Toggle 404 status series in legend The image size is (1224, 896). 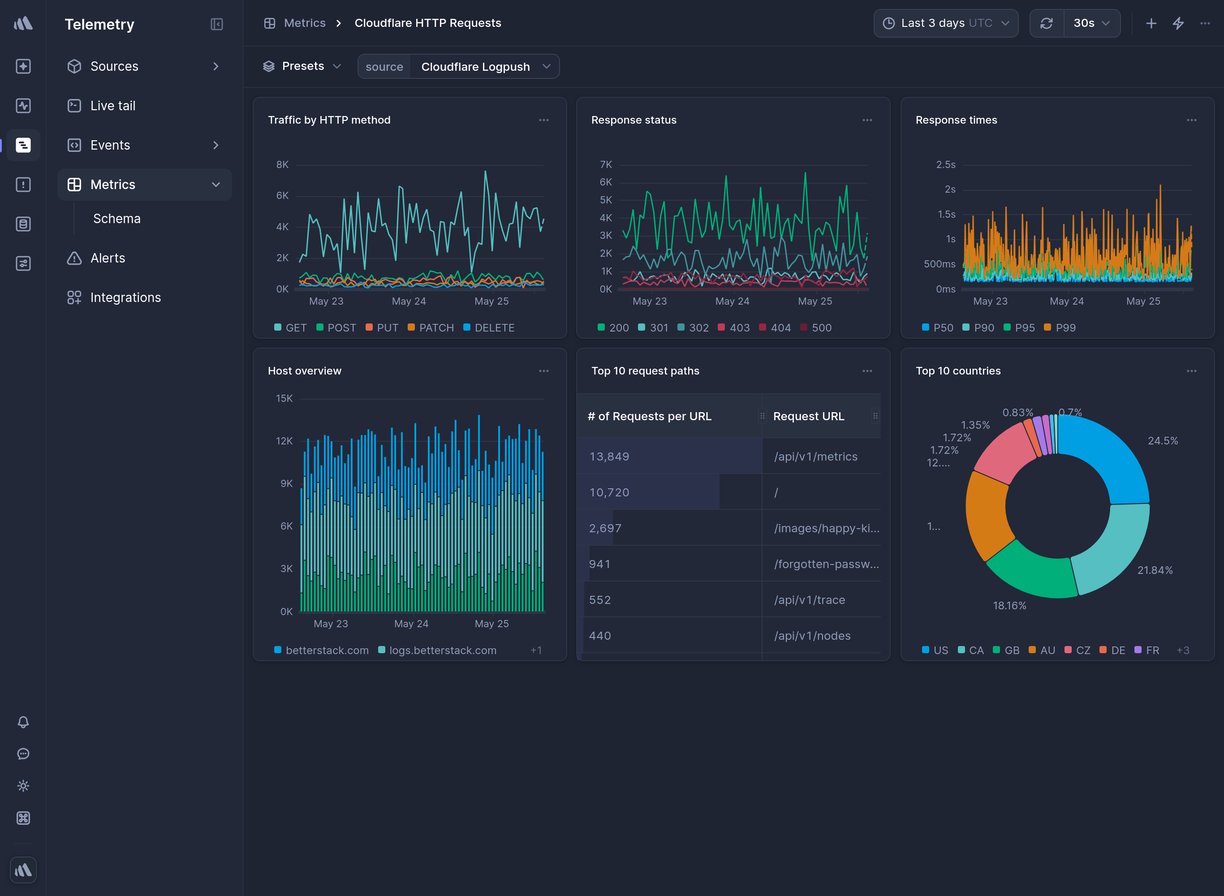pyautogui.click(x=775, y=328)
